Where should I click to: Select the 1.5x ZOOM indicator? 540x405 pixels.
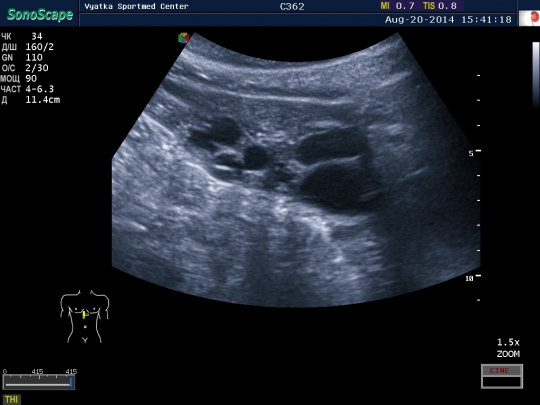508,348
